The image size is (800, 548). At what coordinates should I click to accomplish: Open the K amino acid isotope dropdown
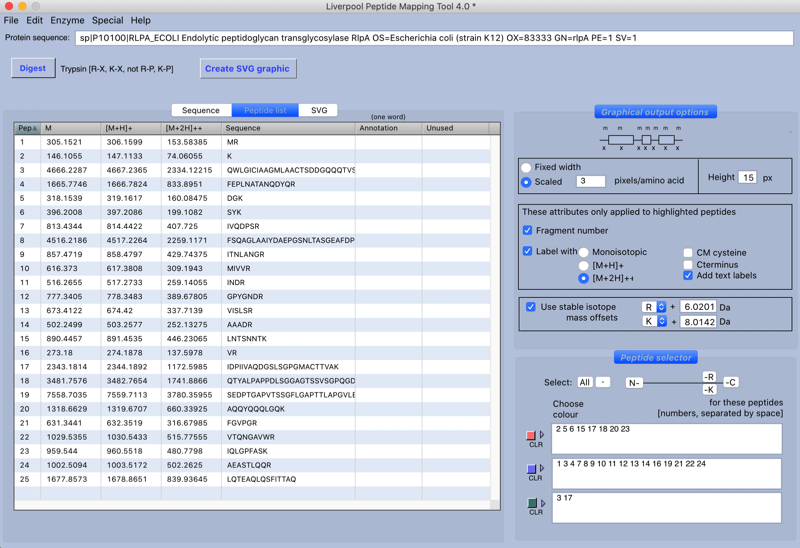(x=654, y=322)
